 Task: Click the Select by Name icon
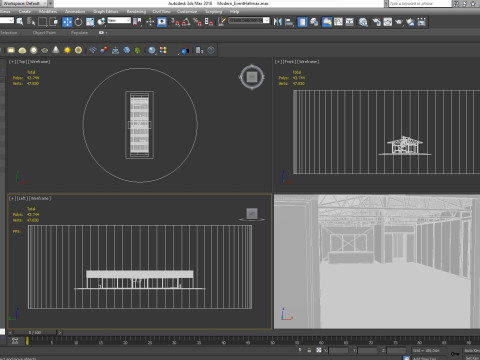pos(31,22)
